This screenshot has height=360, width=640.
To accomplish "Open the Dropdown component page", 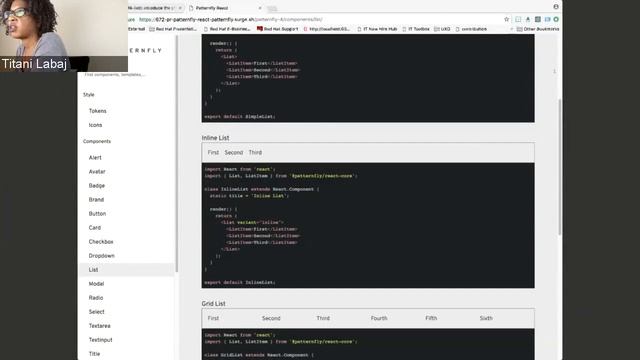I will click(102, 256).
